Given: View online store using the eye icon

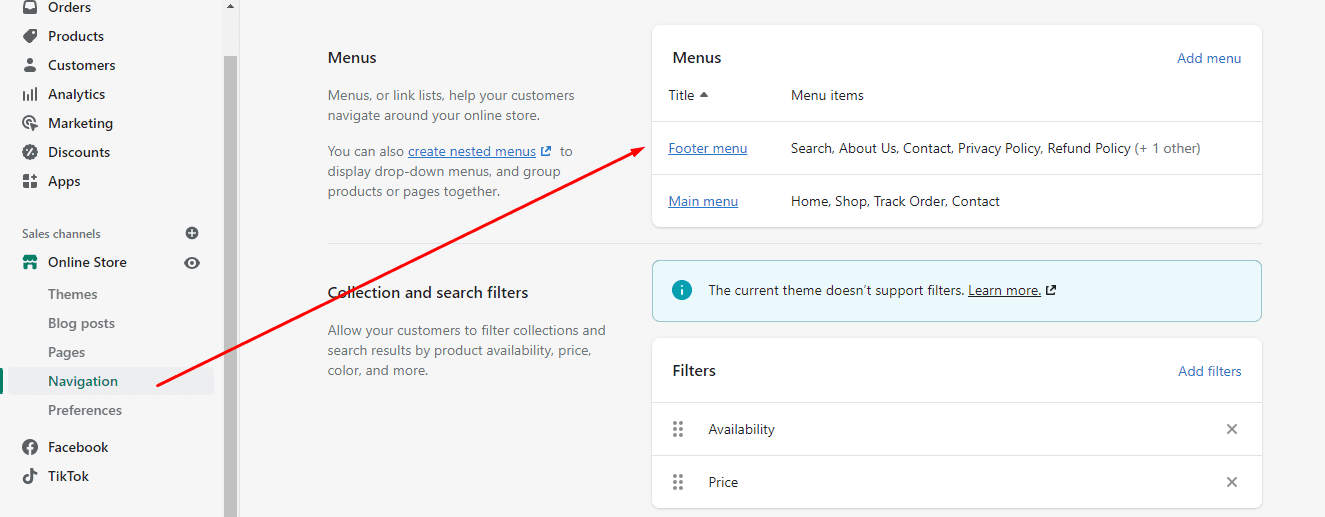Looking at the screenshot, I should (192, 263).
